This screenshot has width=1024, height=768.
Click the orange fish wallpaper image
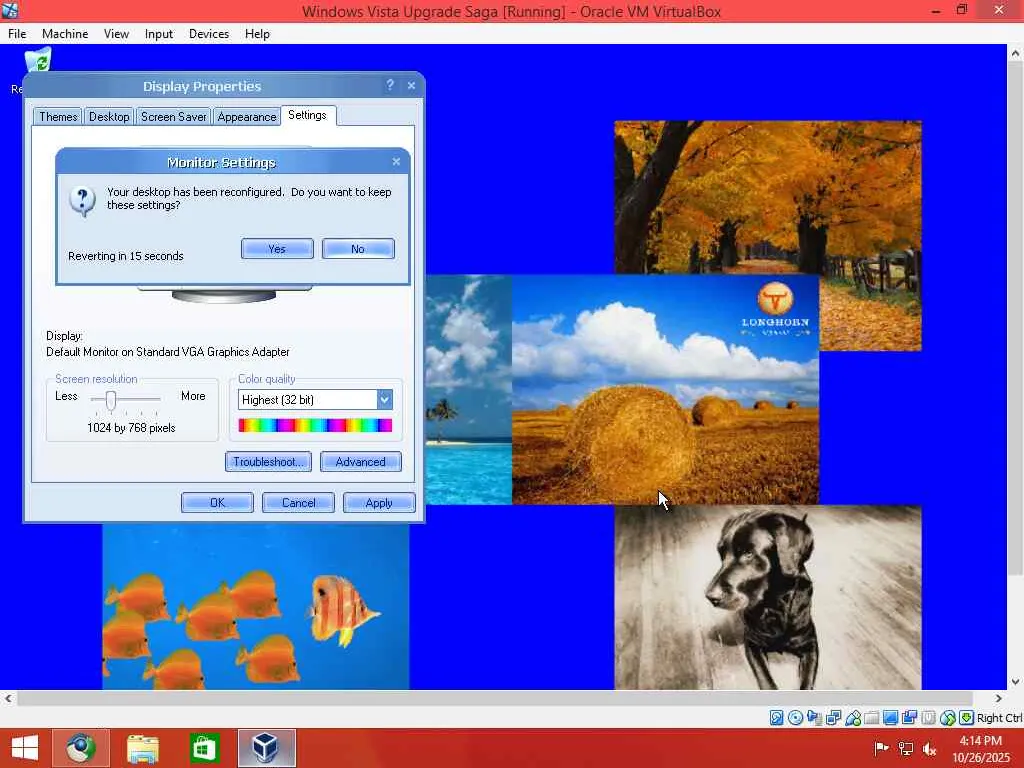[256, 606]
